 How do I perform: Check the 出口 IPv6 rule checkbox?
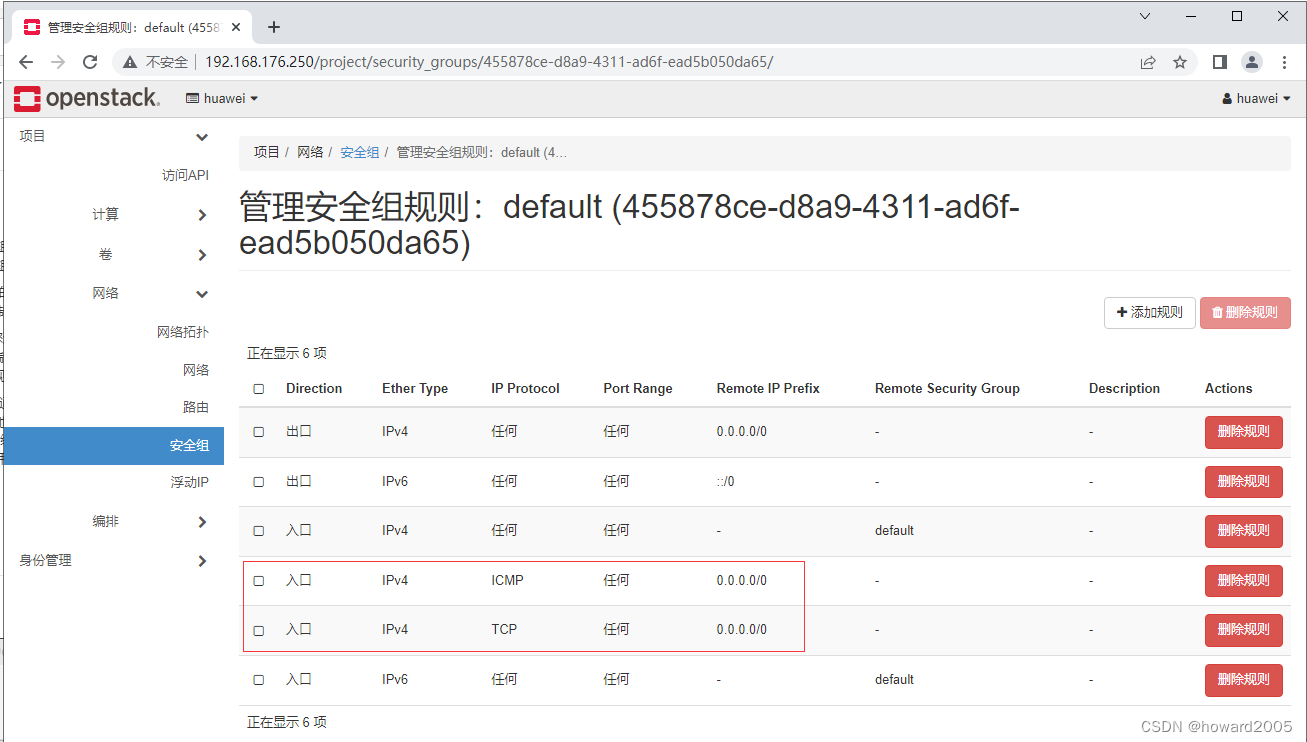(259, 482)
